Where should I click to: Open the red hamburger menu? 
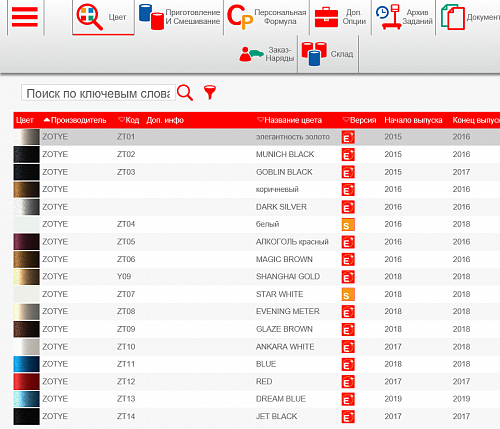[25, 17]
